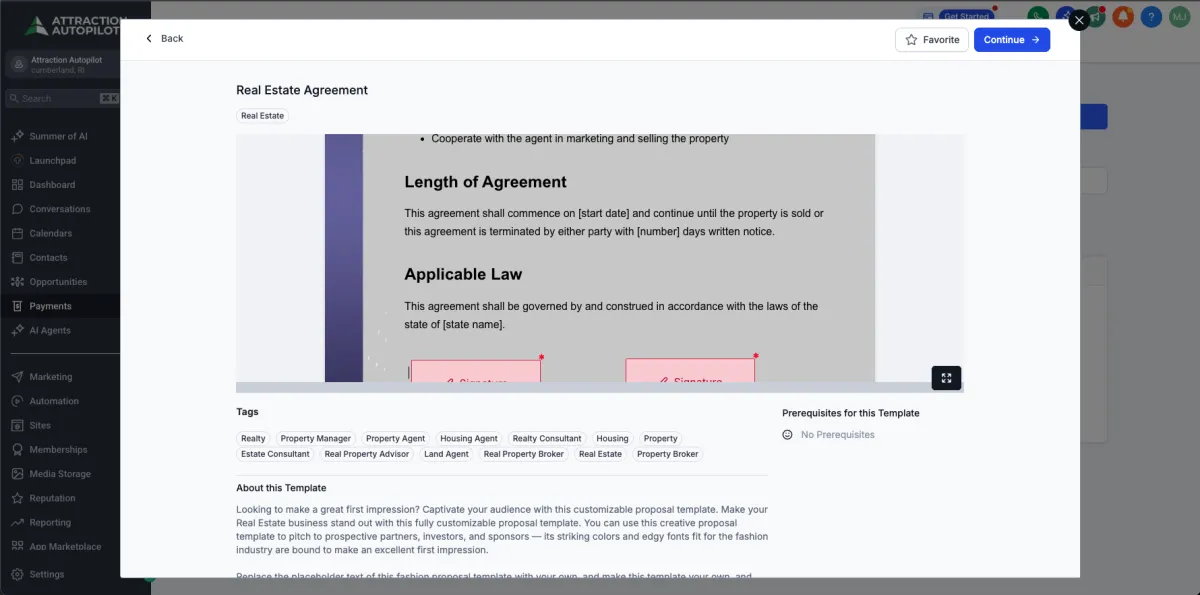Open the orange notifications bell
This screenshot has width=1200, height=595.
click(1124, 16)
